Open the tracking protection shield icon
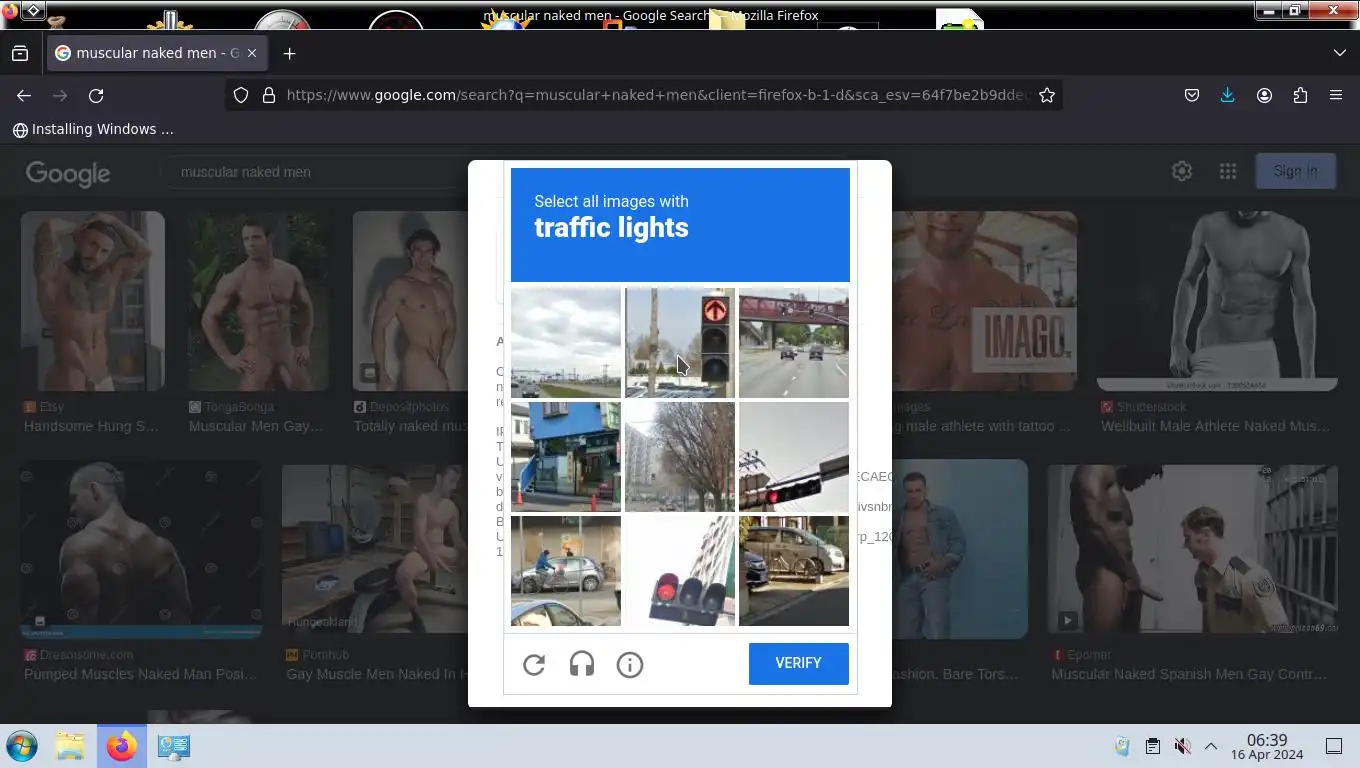The width and height of the screenshot is (1360, 768). click(241, 95)
